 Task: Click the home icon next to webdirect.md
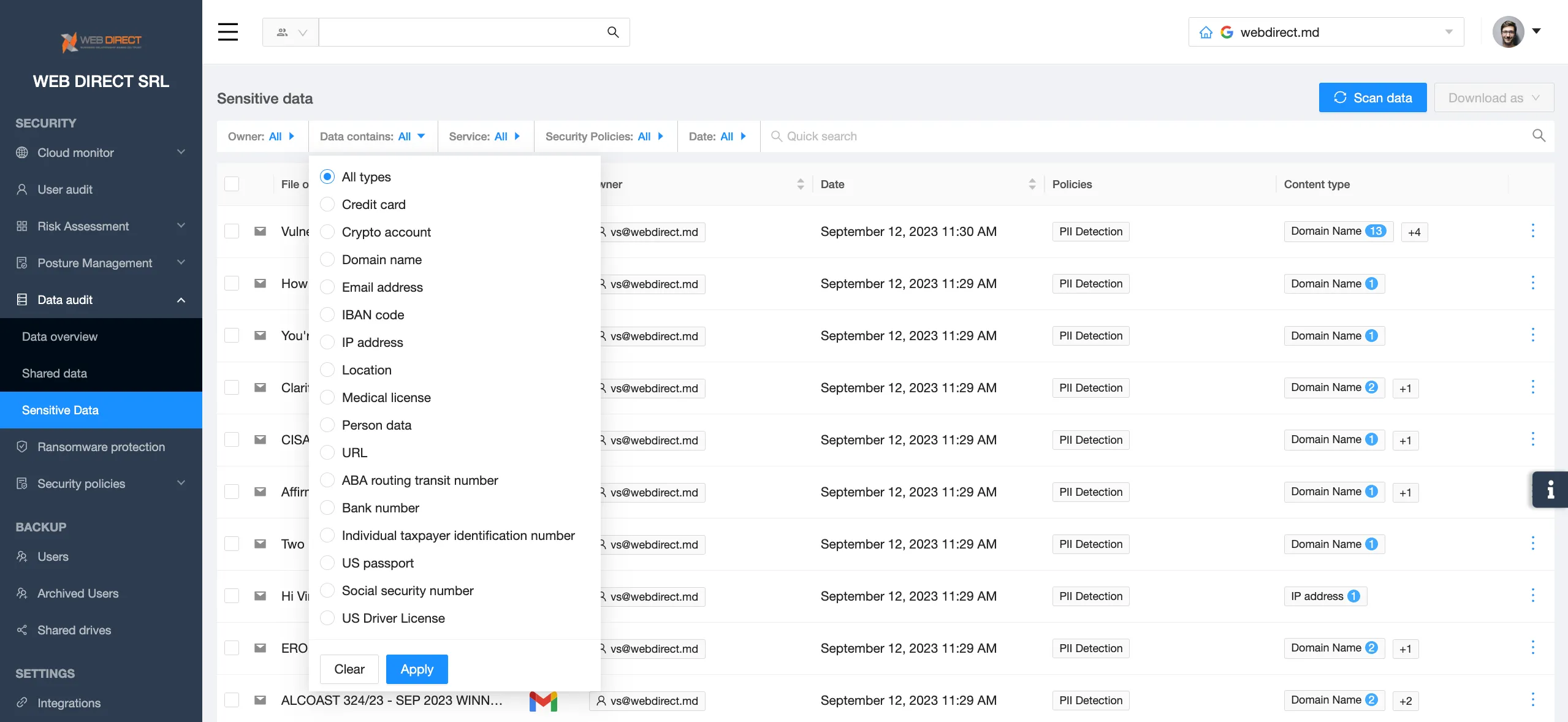tap(1206, 32)
